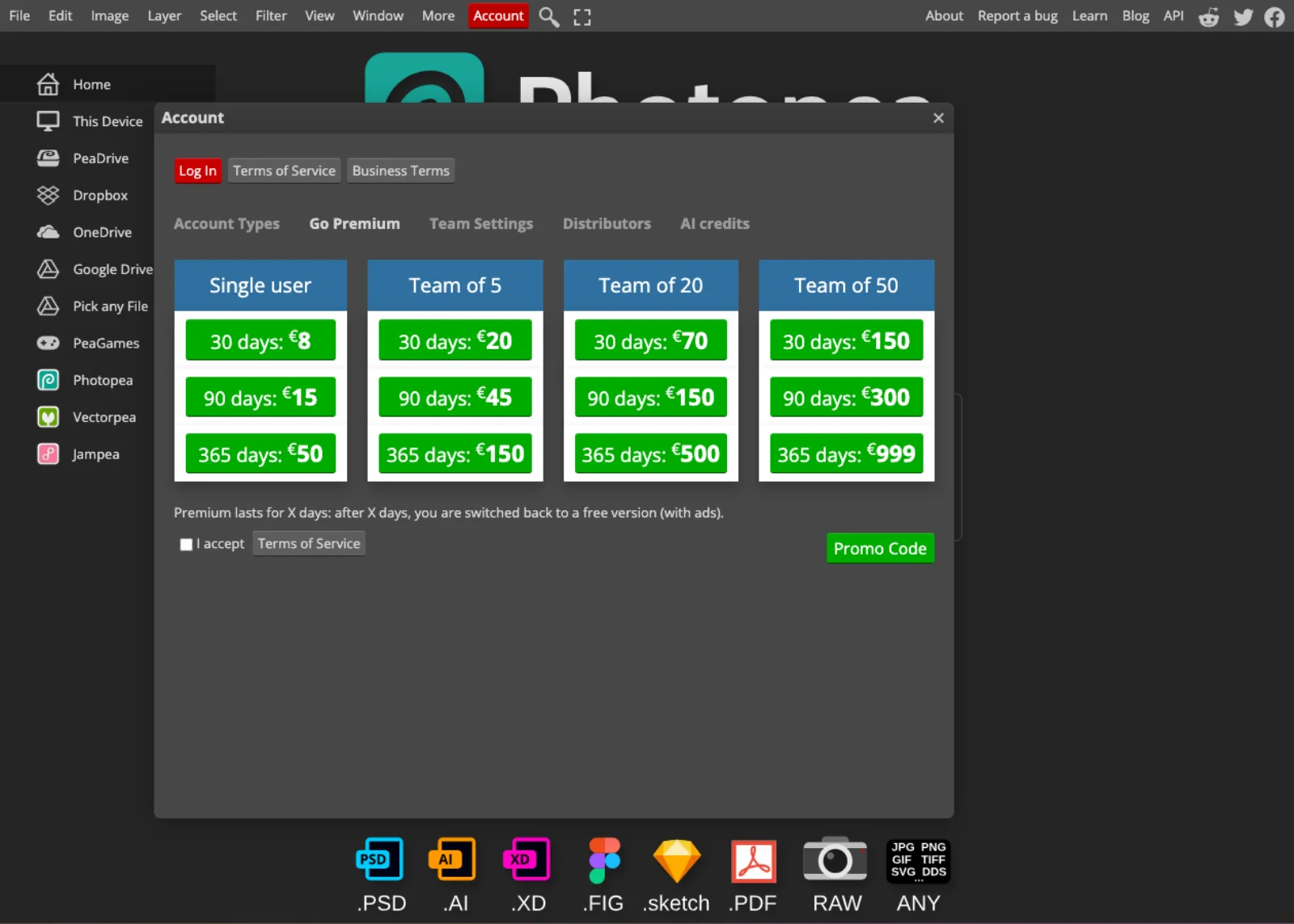Open the Reddit icon link
Image resolution: width=1294 pixels, height=924 pixels.
tap(1209, 17)
